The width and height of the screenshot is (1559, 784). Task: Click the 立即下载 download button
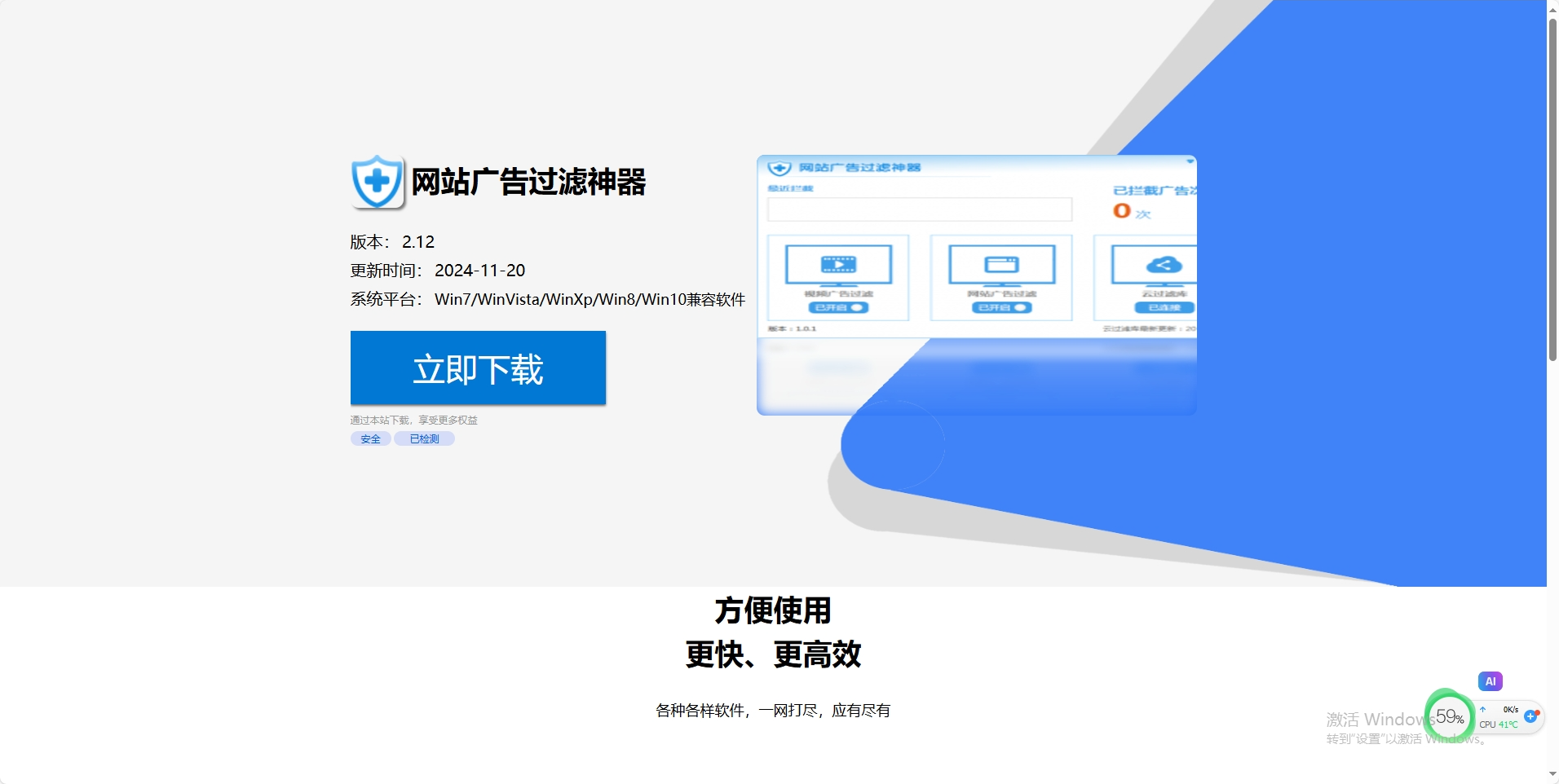477,368
